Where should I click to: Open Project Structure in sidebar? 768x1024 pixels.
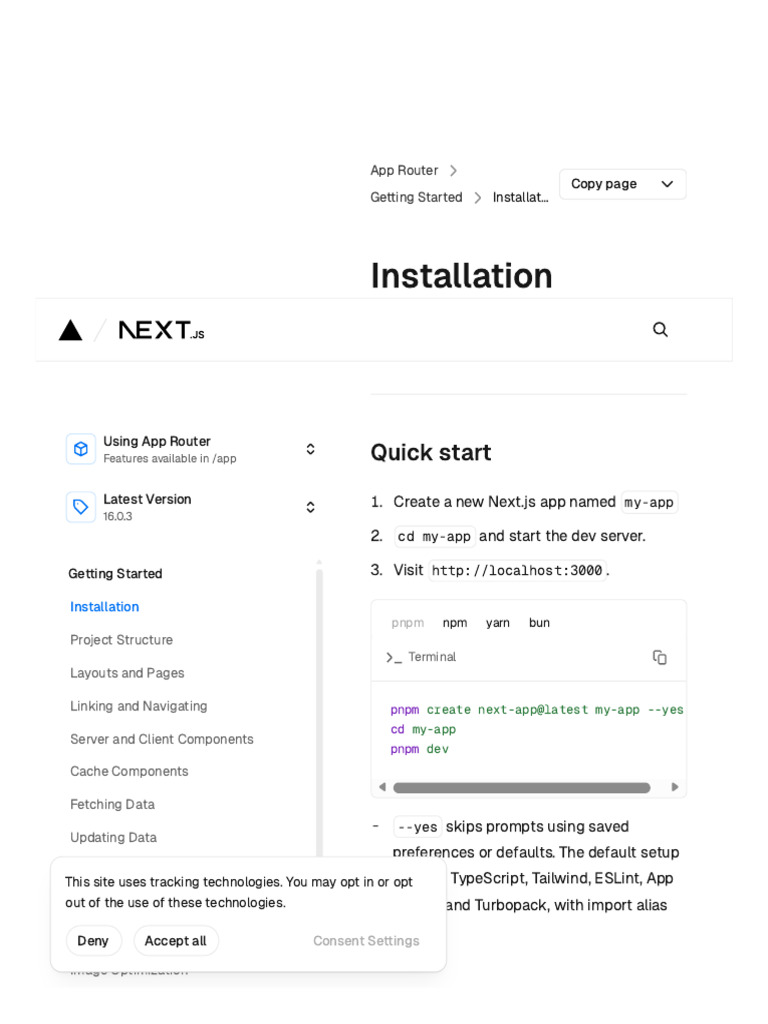[121, 640]
